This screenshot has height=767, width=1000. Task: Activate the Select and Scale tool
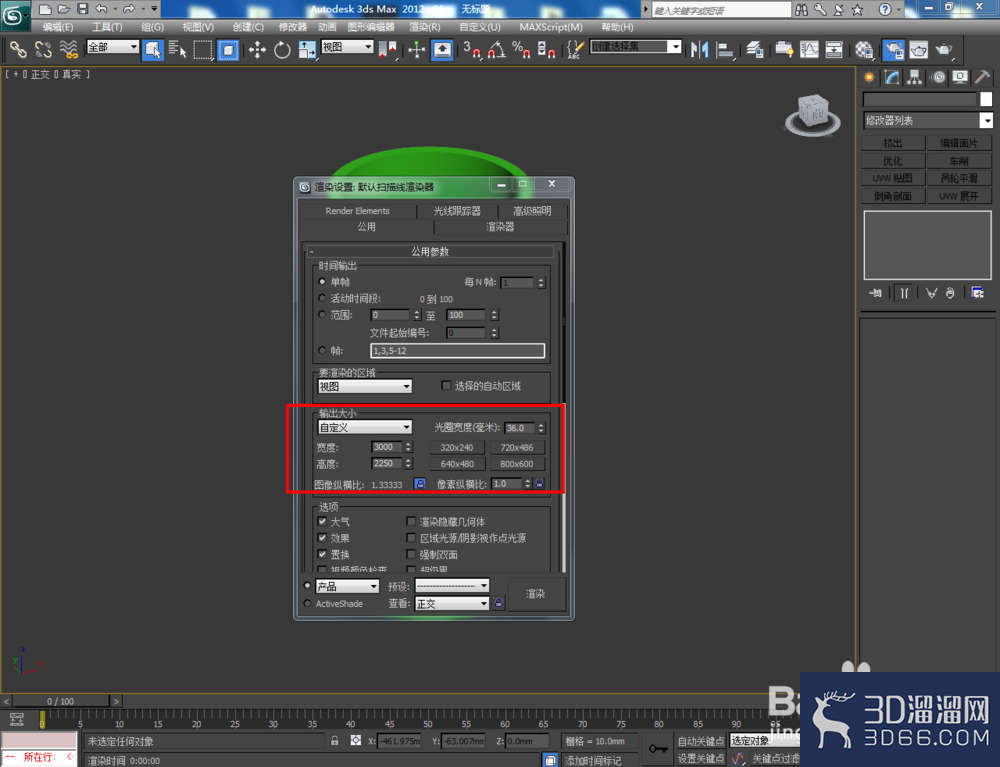coord(307,50)
